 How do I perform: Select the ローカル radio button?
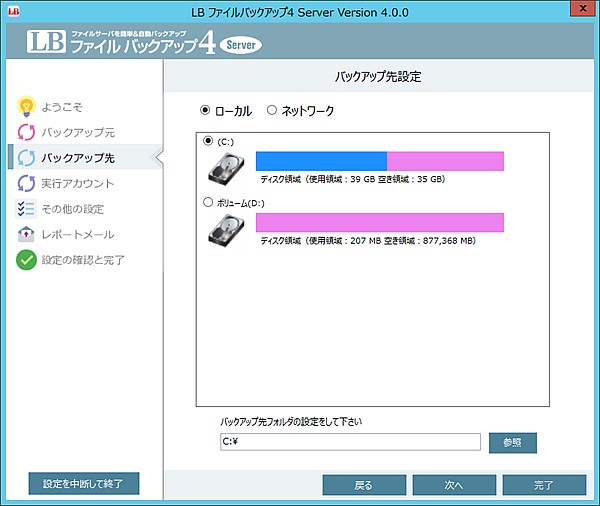coord(205,110)
